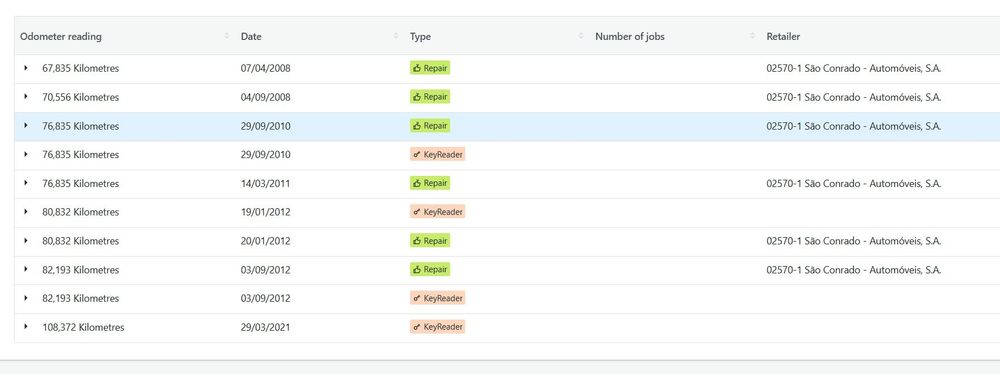The width and height of the screenshot is (1000, 374).
Task: Click the KeyReader badge dated 03/09/2012
Action: [438, 298]
